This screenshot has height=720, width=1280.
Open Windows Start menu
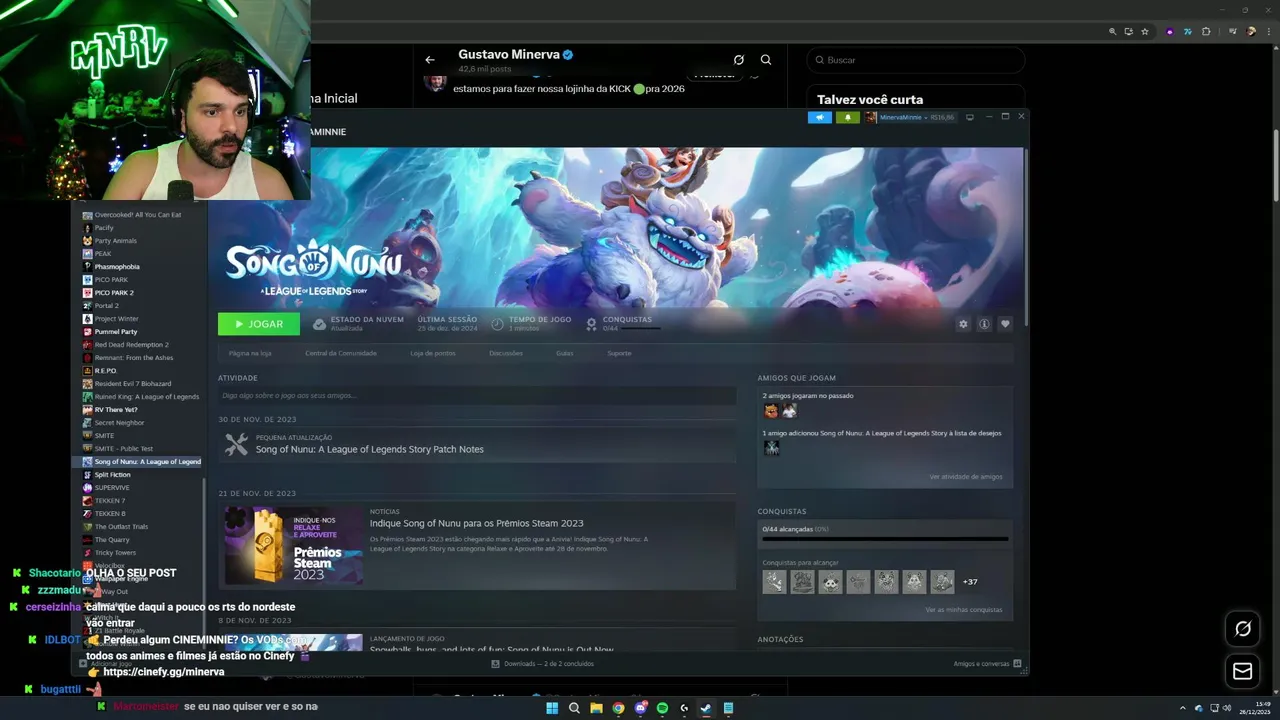click(x=552, y=708)
